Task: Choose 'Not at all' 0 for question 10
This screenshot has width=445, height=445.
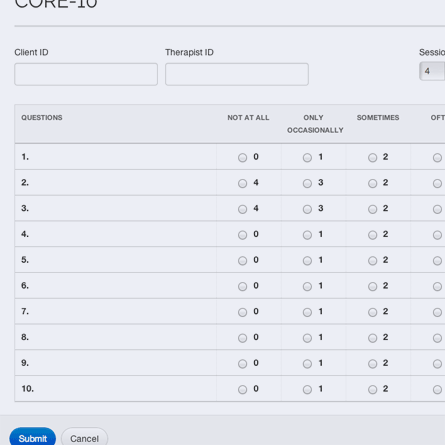Action: tap(242, 390)
